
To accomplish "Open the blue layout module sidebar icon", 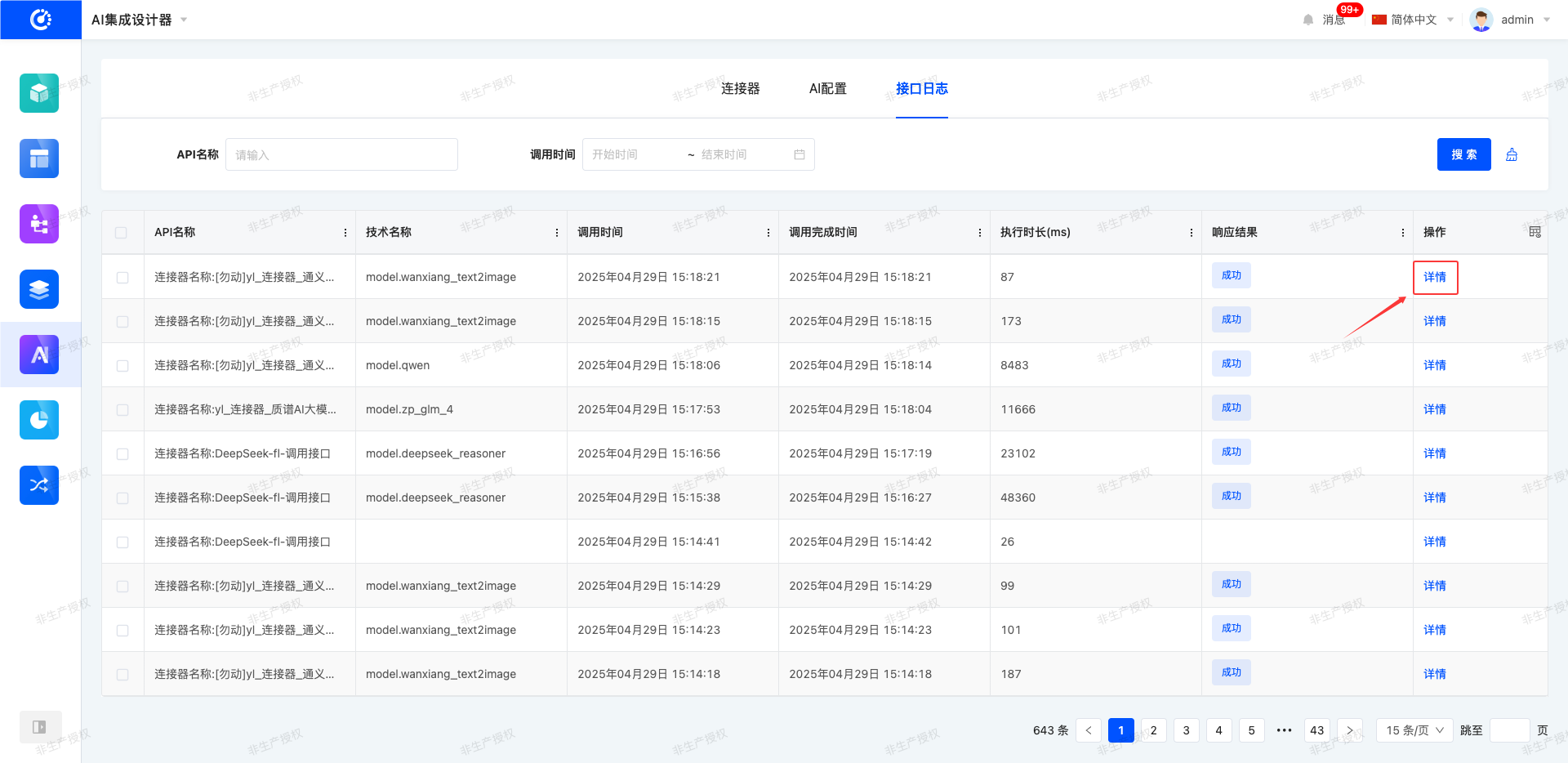I will 39,158.
